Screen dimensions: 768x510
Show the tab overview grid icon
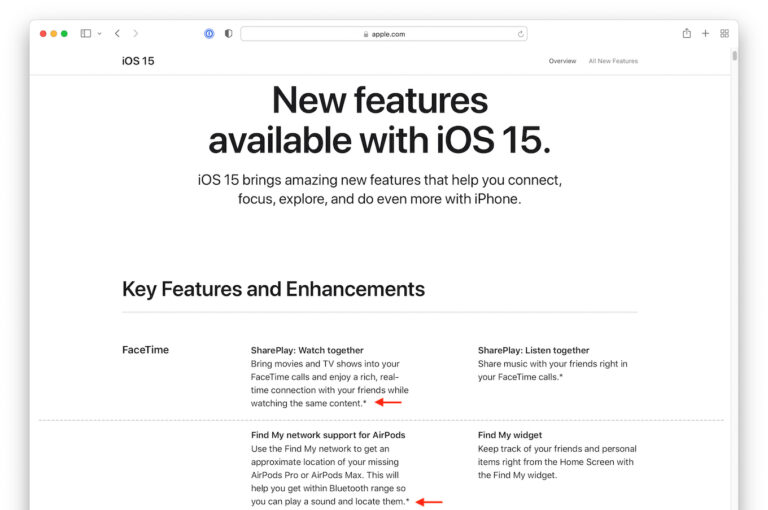(724, 33)
